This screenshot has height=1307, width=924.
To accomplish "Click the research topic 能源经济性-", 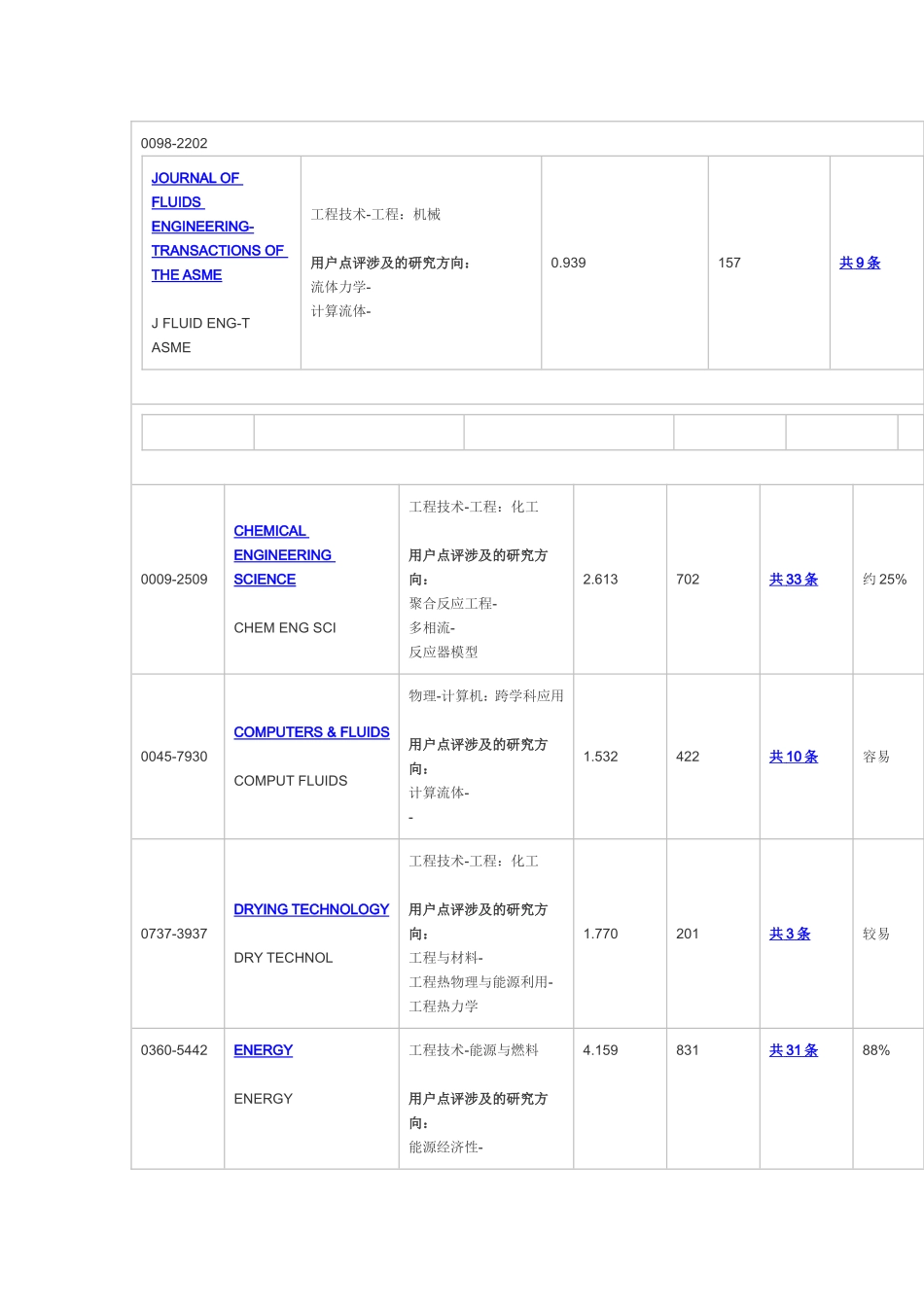I will point(445,1148).
